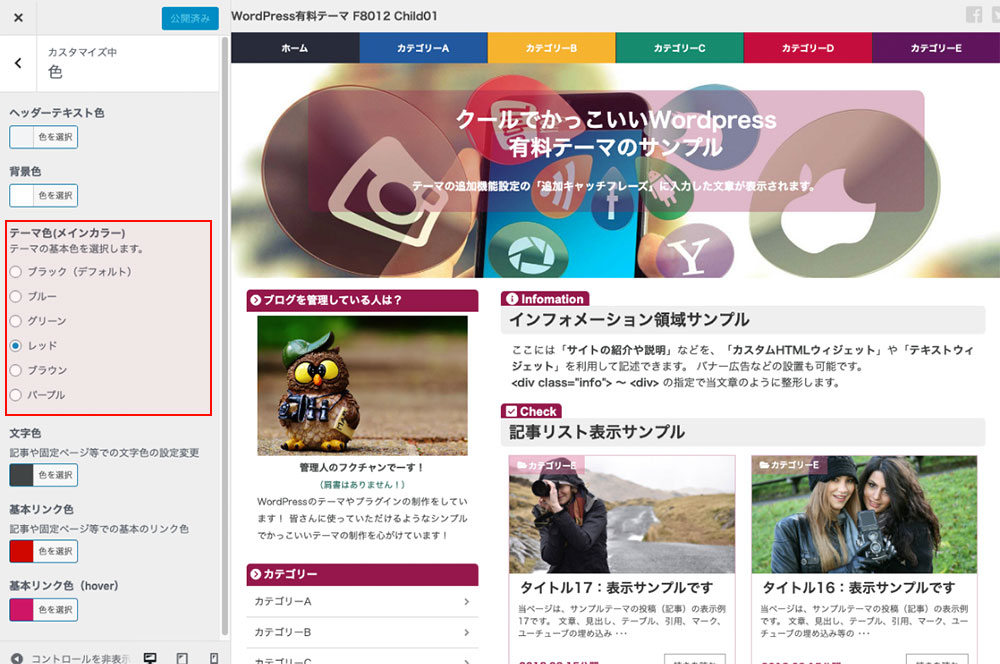This screenshot has height=664, width=1000.
Task: Click the chevron next to sidebar カテゴリーA
Action: point(467,601)
